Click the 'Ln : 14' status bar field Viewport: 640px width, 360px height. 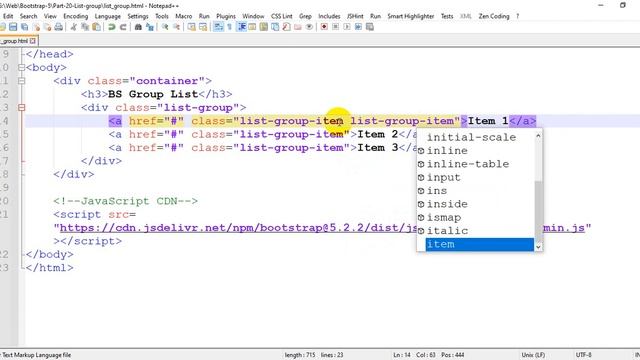(402, 355)
